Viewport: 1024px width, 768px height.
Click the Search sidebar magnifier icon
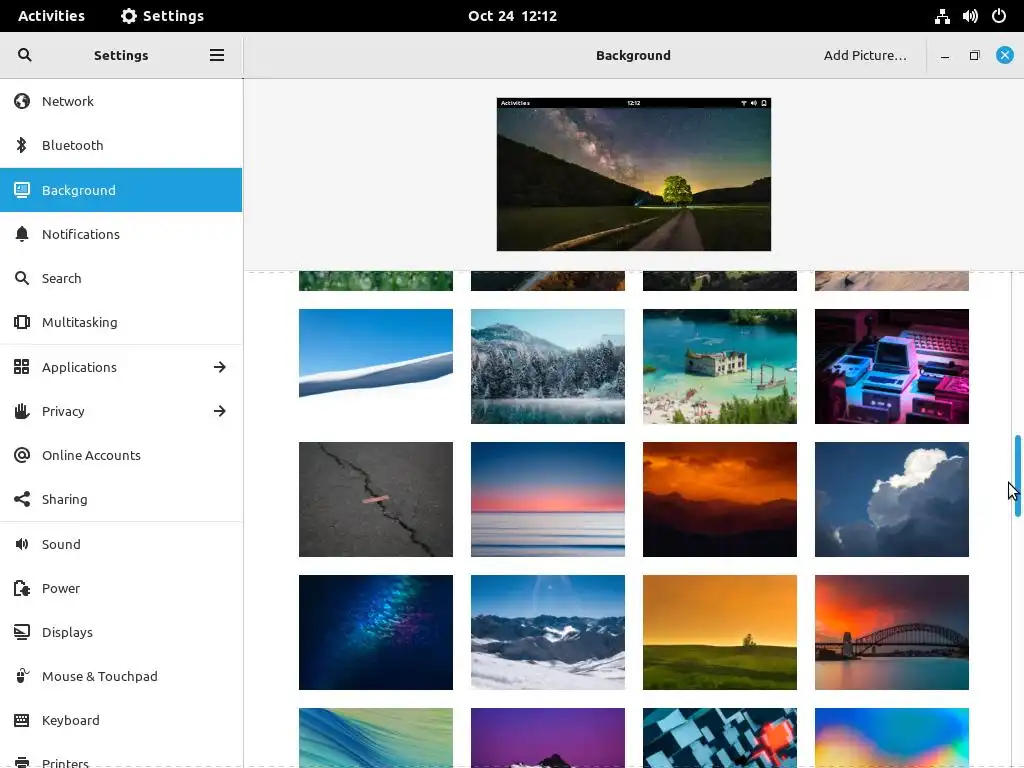22,278
